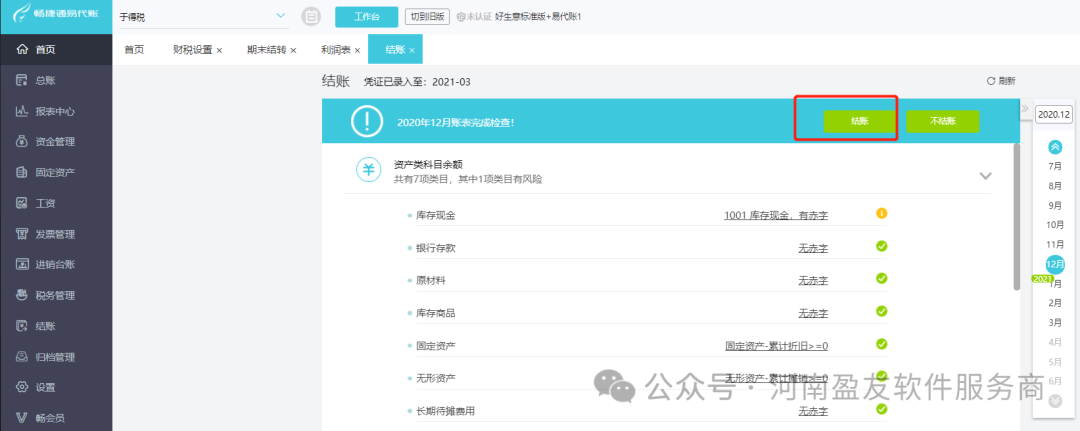Click the 未认证 status label

click(x=474, y=17)
